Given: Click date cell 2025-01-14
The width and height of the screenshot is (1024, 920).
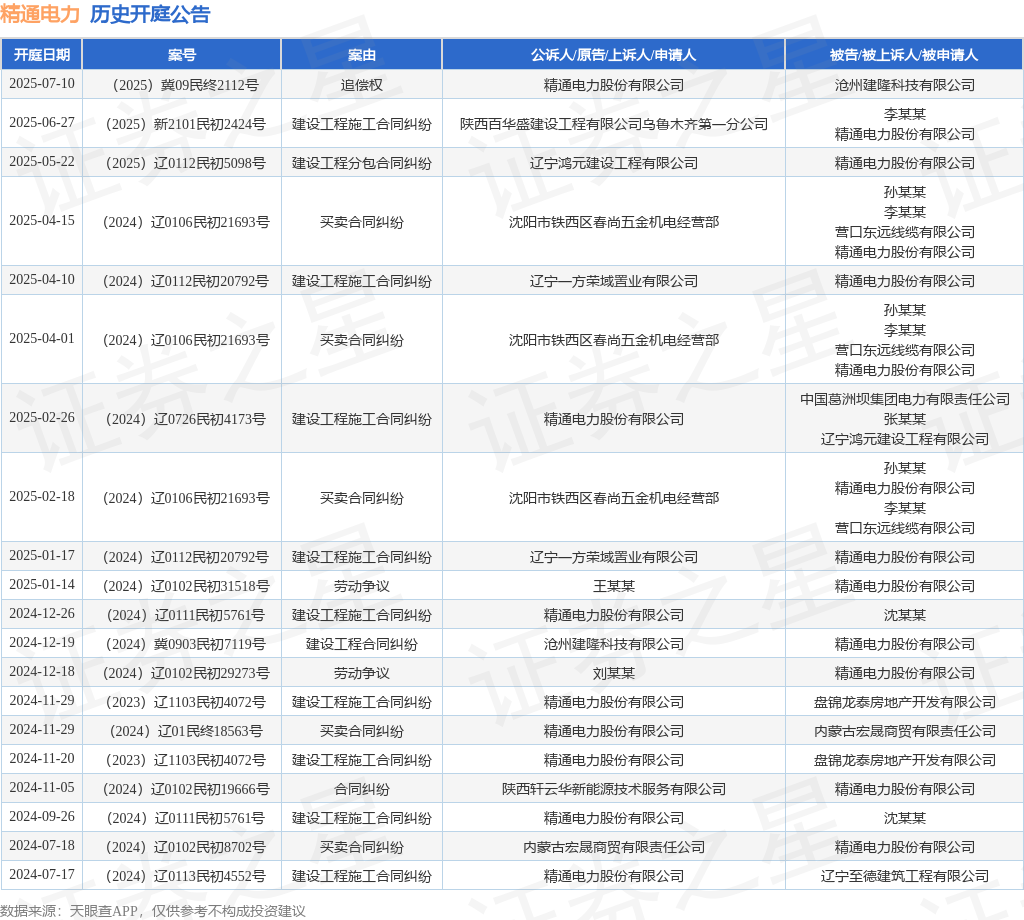Looking at the screenshot, I should pos(42,584).
